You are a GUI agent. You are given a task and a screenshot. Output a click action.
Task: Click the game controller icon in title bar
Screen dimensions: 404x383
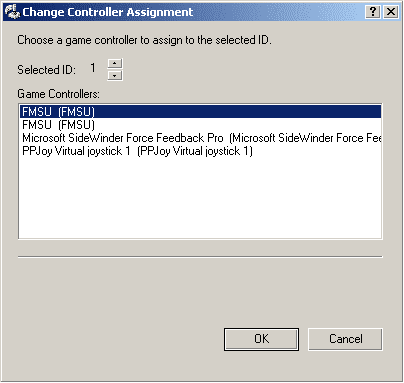pyautogui.click(x=12, y=12)
